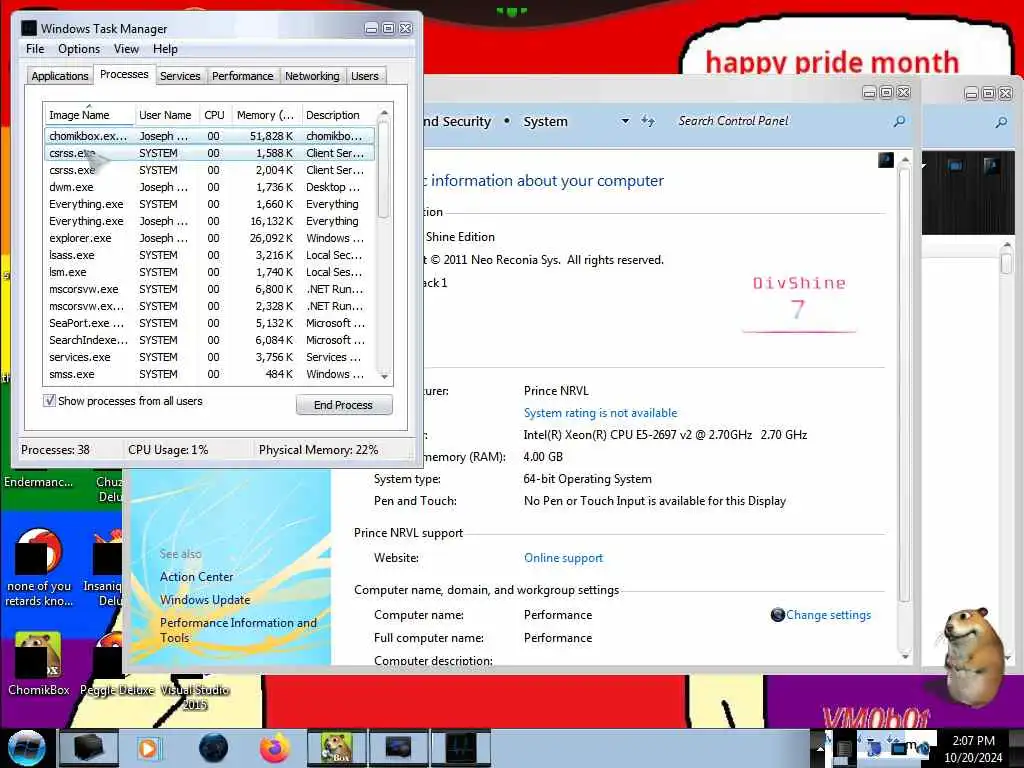This screenshot has height=768, width=1024.
Task: Open the Windows Start orb
Action: (26, 748)
